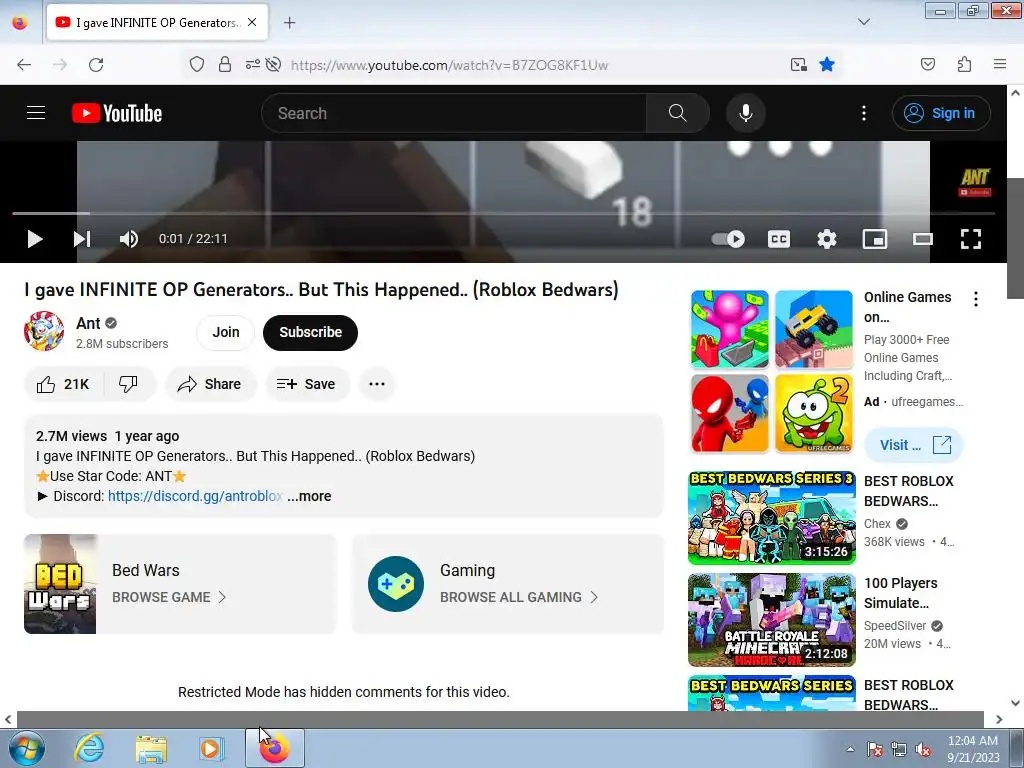Open the Discord invite link
The image size is (1024, 768).
[195, 496]
